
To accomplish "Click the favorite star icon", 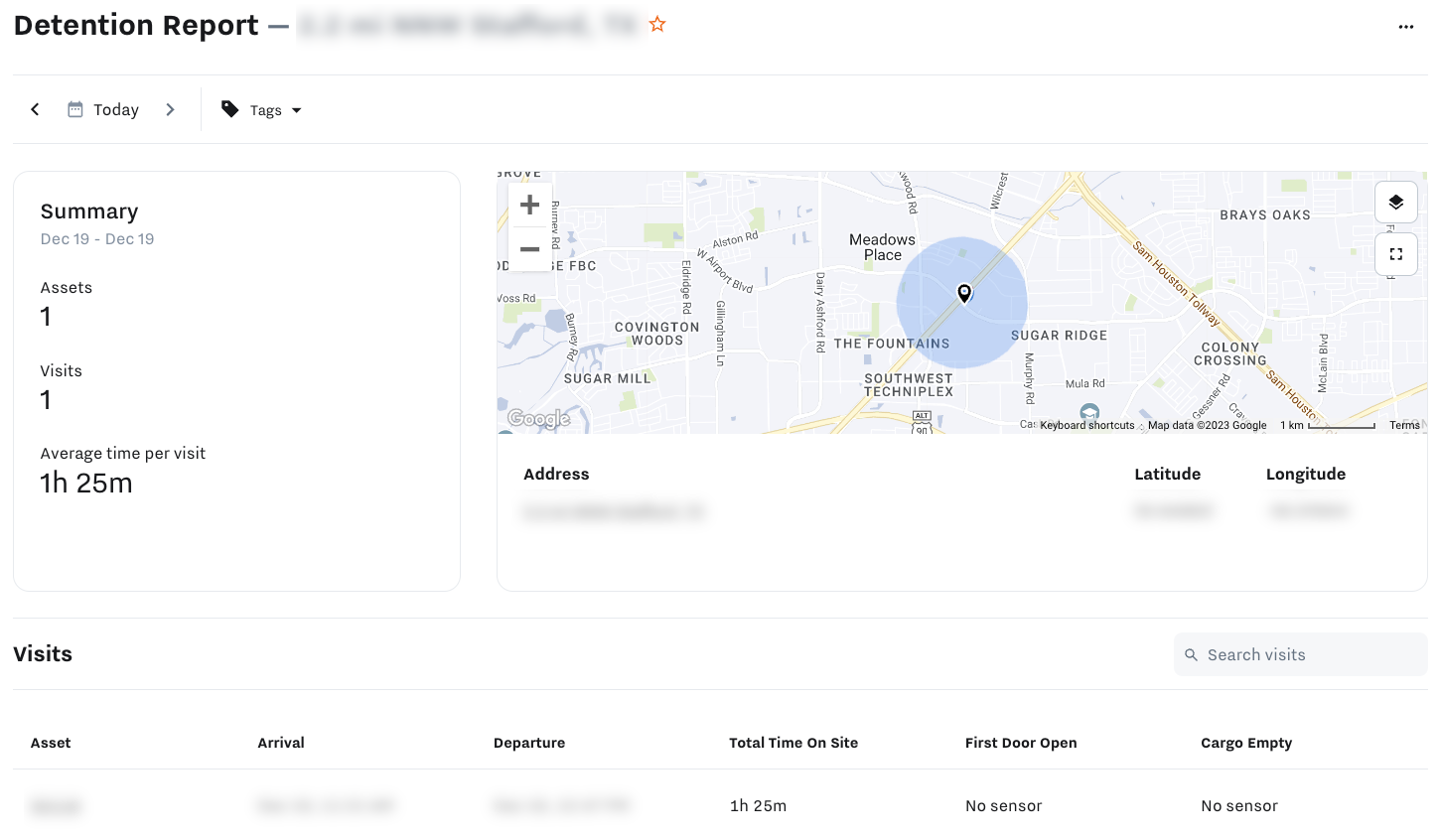I will pos(657,24).
